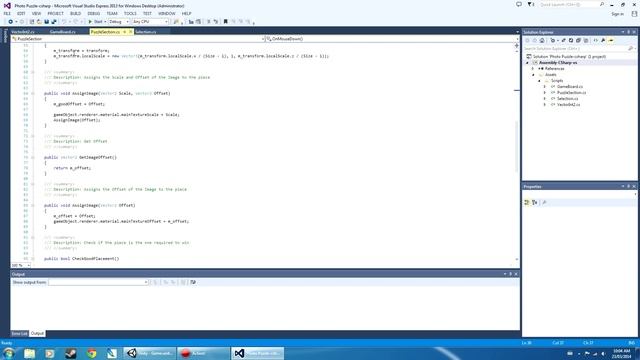The width and height of the screenshot is (640, 360).
Task: Select PuzzleSection.cs in Solution Explorer
Action: [571, 93]
